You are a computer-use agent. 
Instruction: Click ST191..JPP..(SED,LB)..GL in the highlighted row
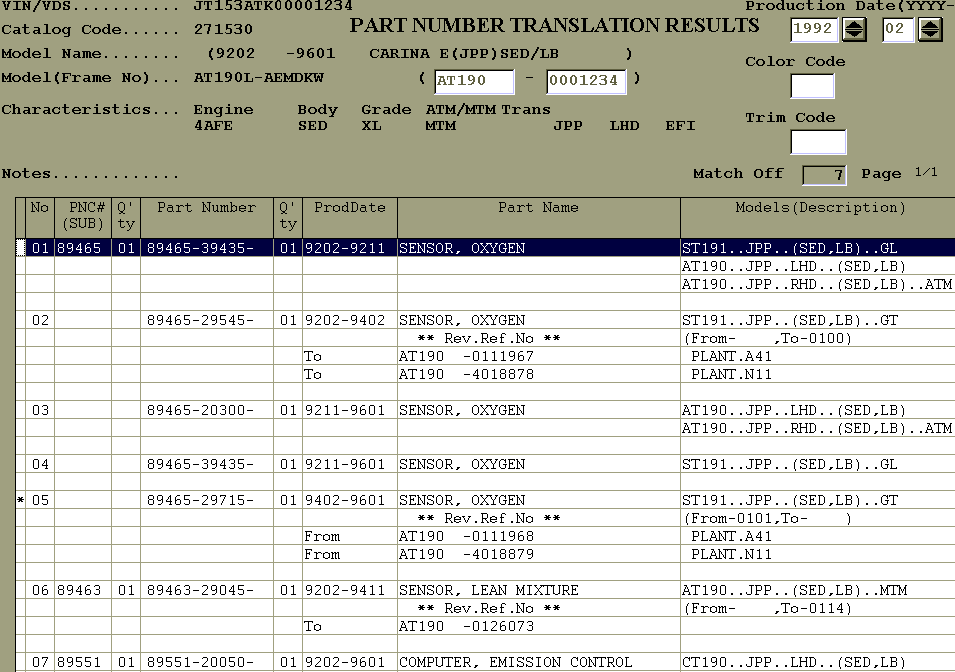click(789, 248)
